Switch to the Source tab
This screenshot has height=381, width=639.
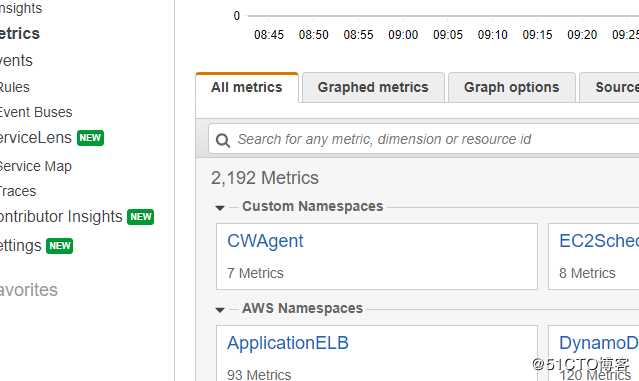point(610,87)
